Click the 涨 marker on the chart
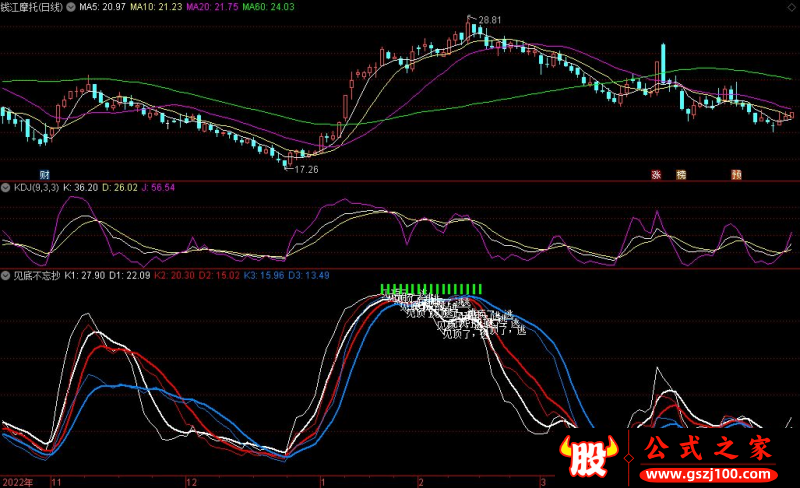The height and width of the screenshot is (488, 800). [x=657, y=174]
